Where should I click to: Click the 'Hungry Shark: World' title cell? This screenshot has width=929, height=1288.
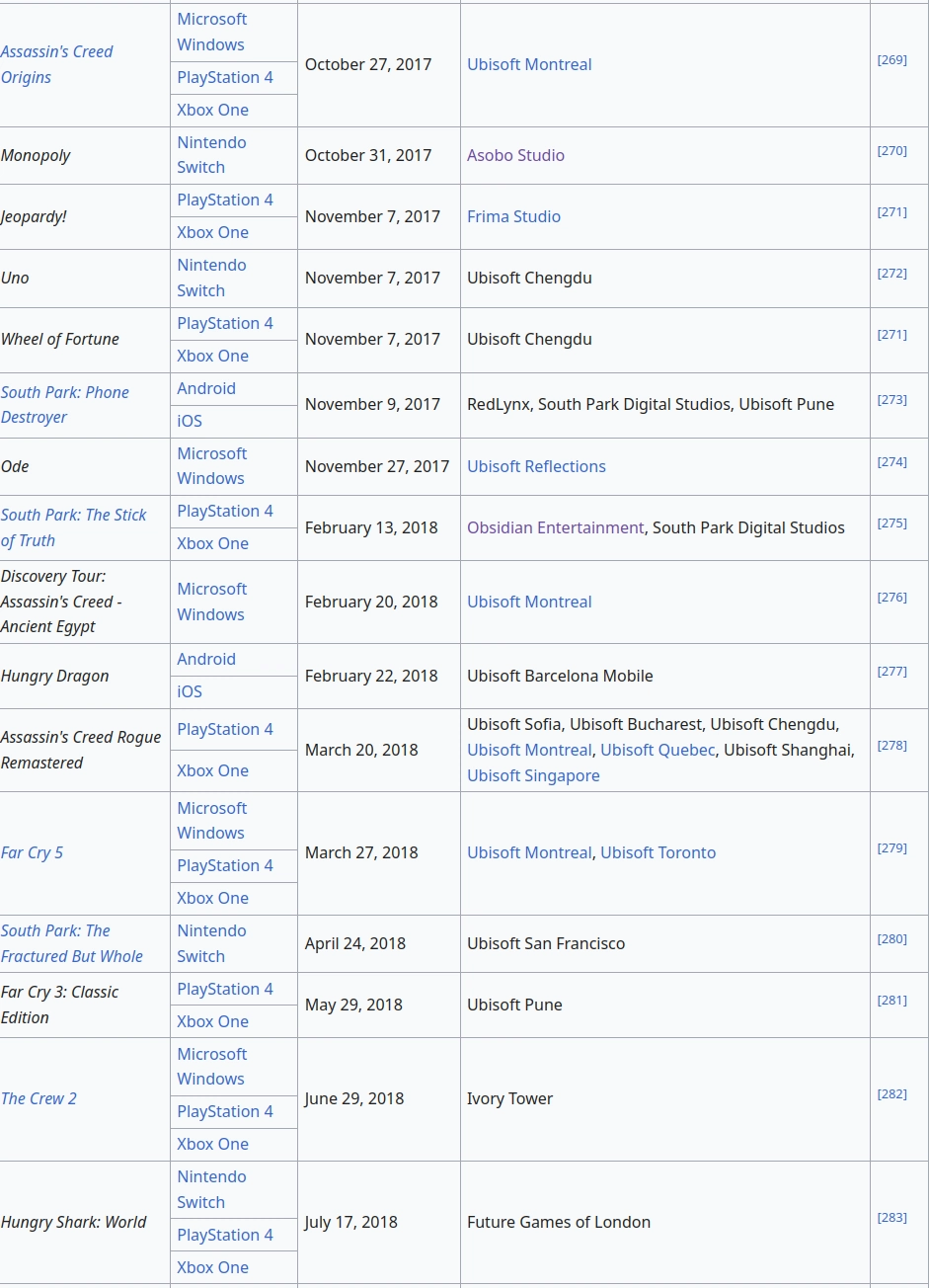pyautogui.click(x=85, y=1222)
